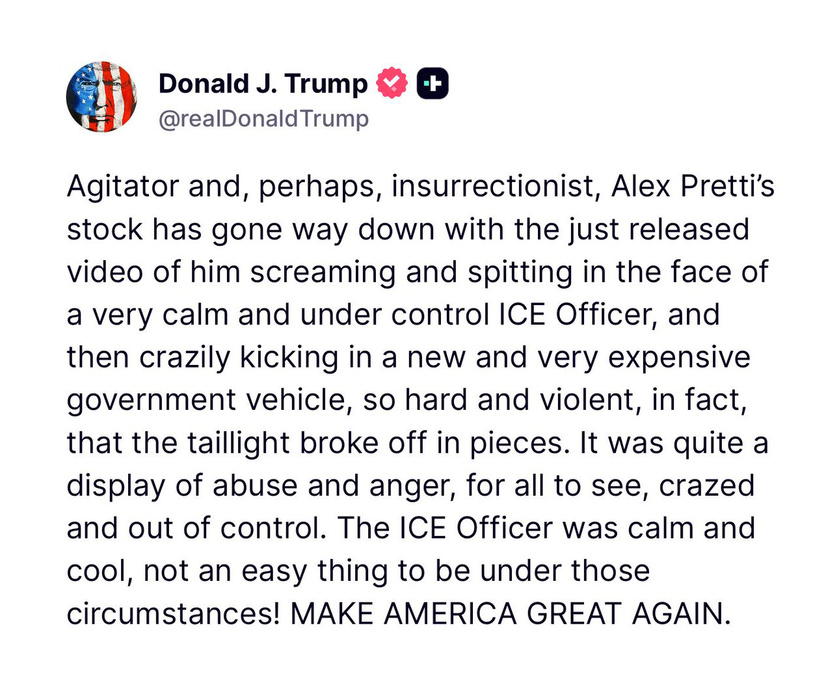839x685 pixels.
Task: Open the @realDonaldTrump handle link
Action: coord(264,119)
